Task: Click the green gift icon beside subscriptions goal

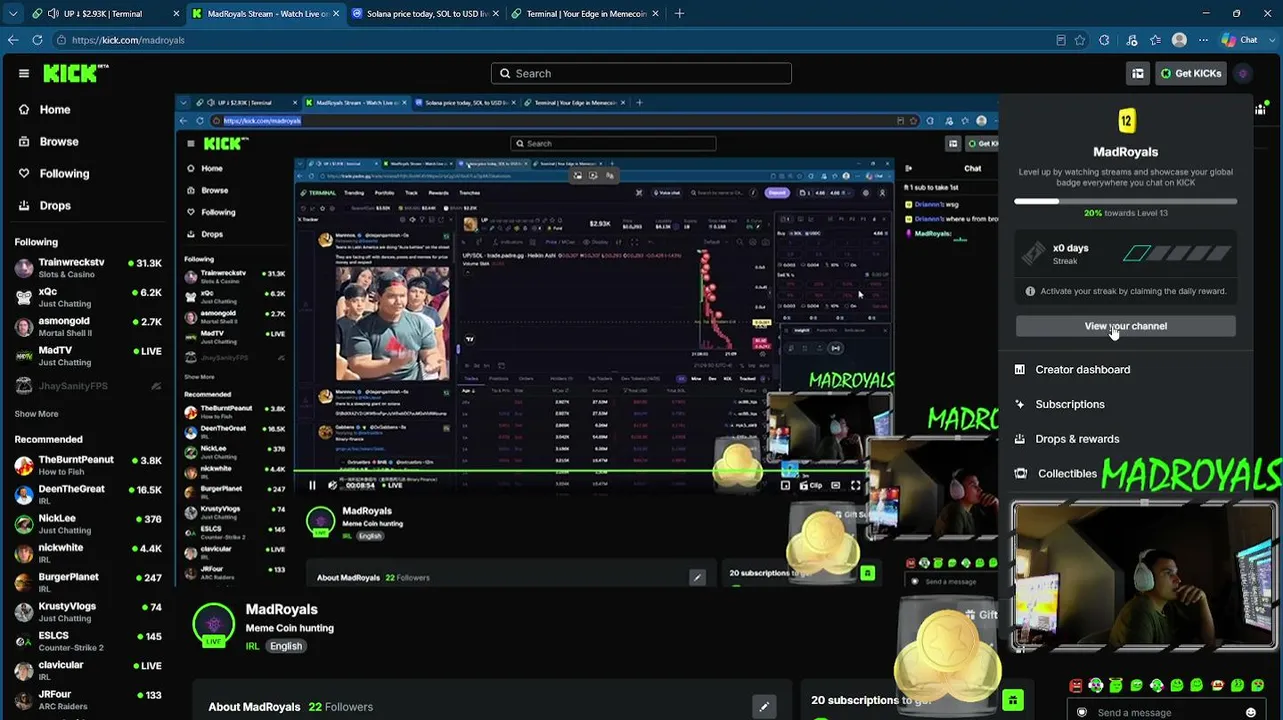Action: pos(1013,700)
